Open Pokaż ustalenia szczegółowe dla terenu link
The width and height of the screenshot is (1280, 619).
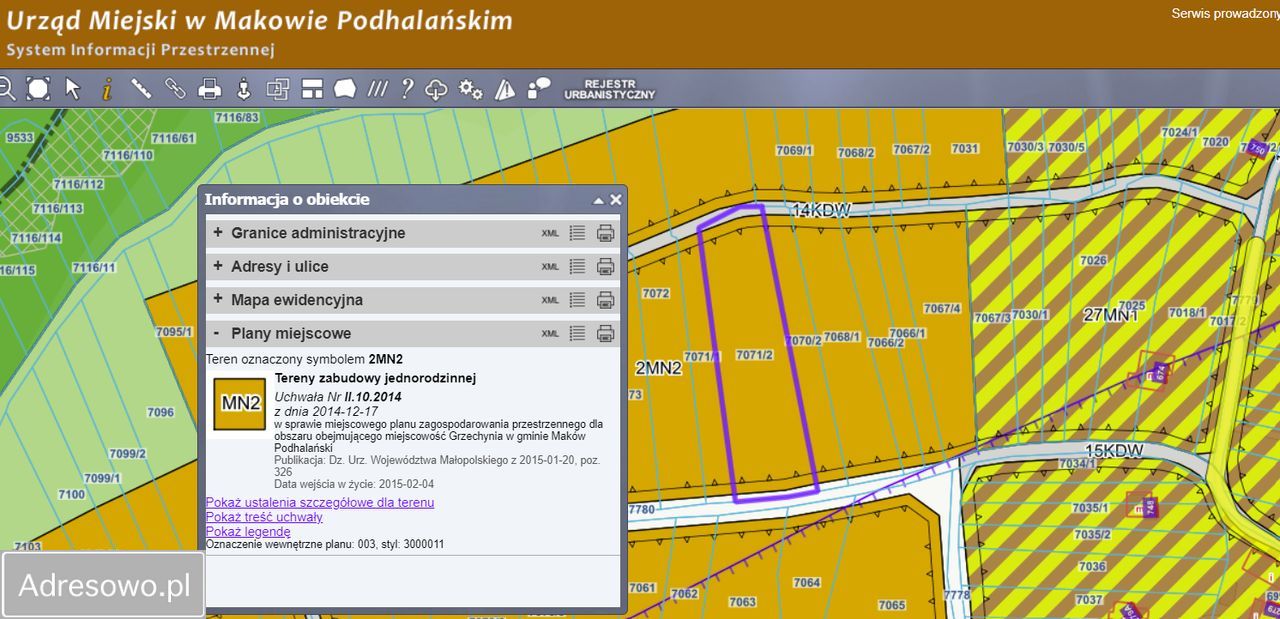coord(320,502)
